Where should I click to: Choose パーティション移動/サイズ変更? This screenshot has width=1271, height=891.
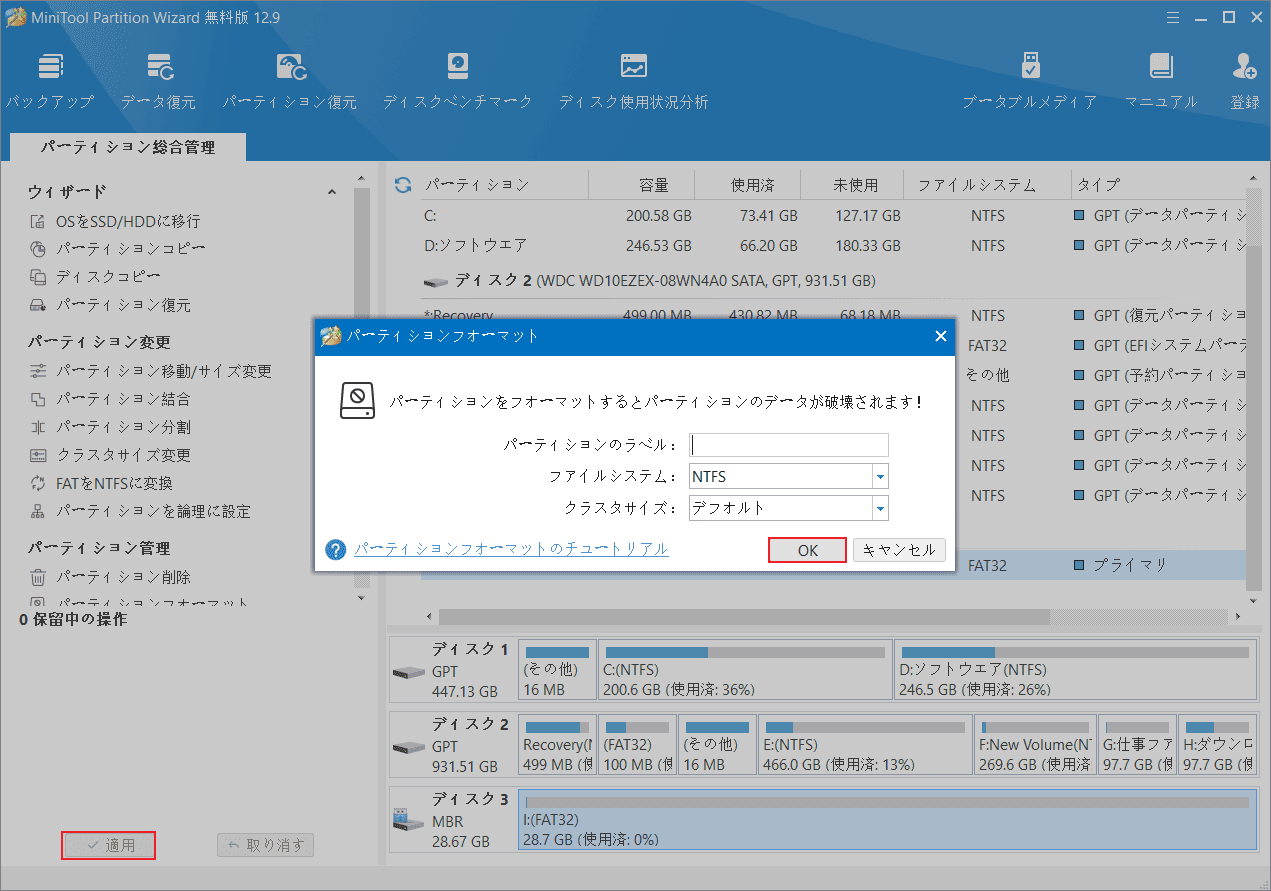[x=151, y=371]
